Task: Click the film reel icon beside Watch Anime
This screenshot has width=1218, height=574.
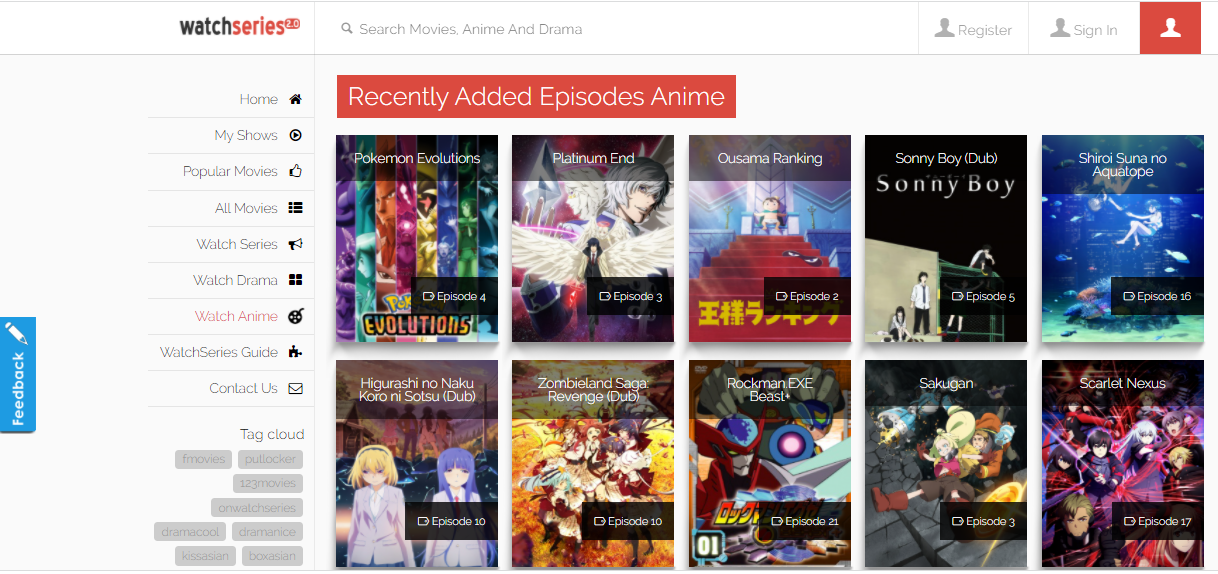Action: click(295, 316)
